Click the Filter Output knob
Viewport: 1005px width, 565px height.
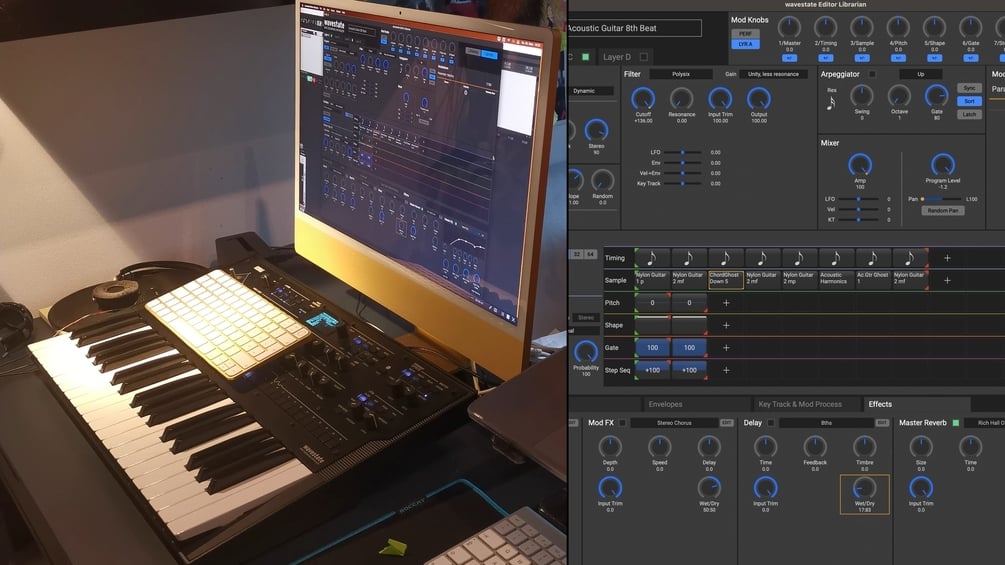(x=759, y=99)
